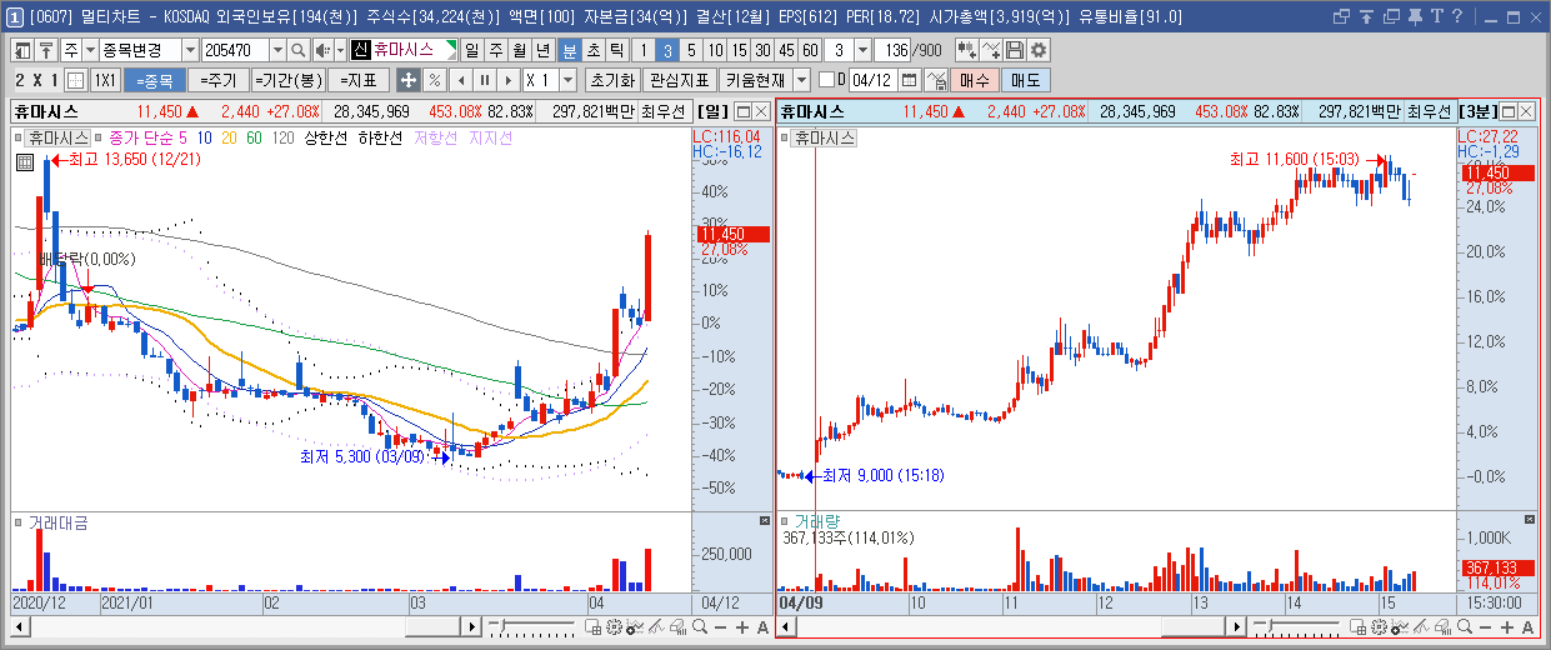This screenshot has width=1551, height=650.
Task: Open chart settings gear icon
Action: click(x=1039, y=50)
